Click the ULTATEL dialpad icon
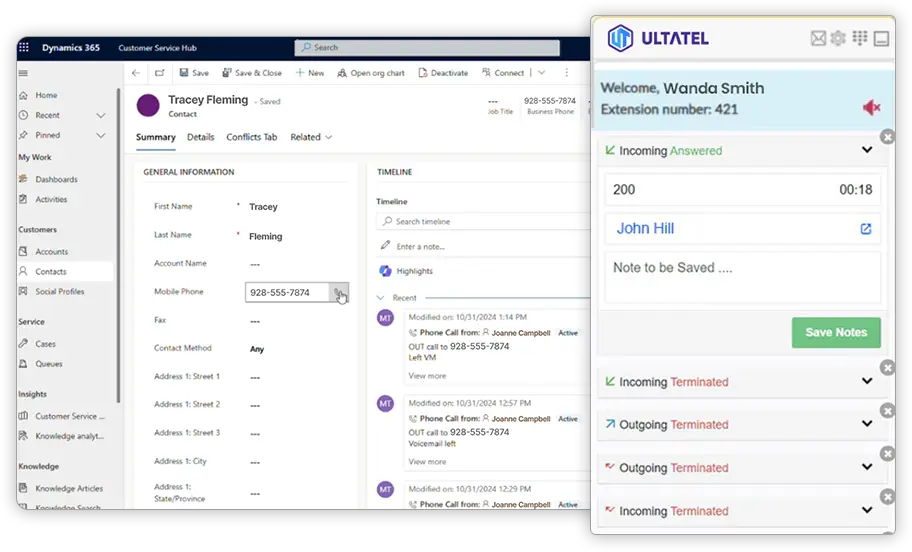The width and height of the screenshot is (912, 552). (859, 39)
